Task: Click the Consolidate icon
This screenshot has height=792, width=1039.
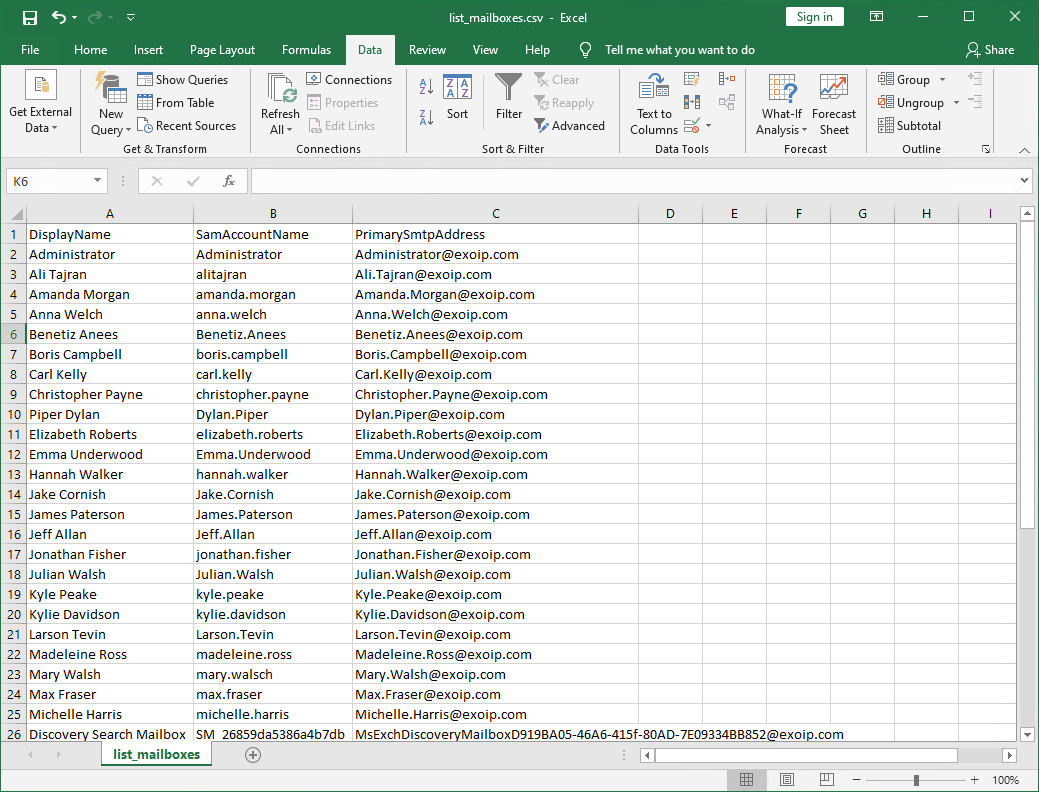Action: [727, 80]
